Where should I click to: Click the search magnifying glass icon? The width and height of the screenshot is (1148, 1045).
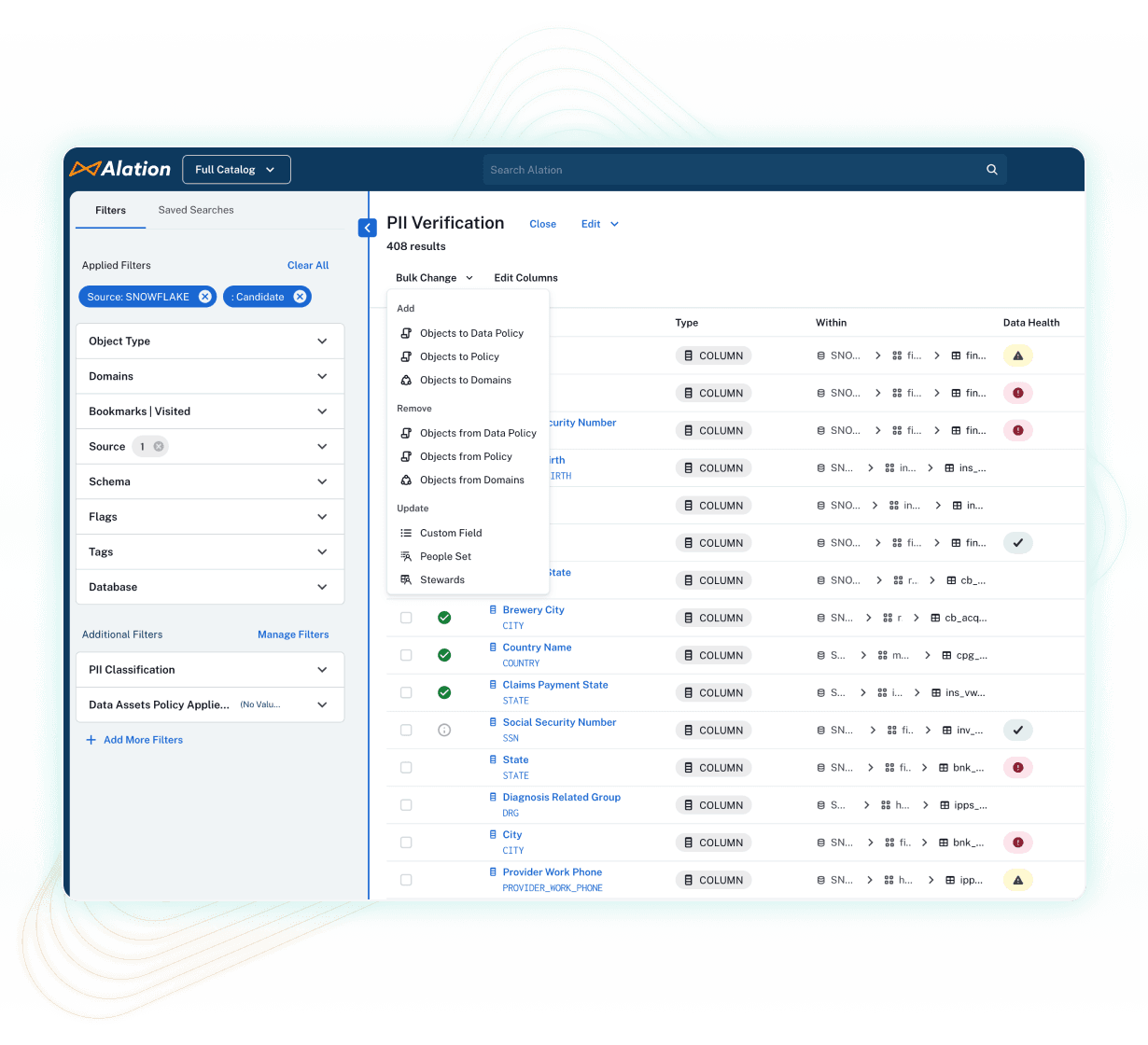(991, 169)
